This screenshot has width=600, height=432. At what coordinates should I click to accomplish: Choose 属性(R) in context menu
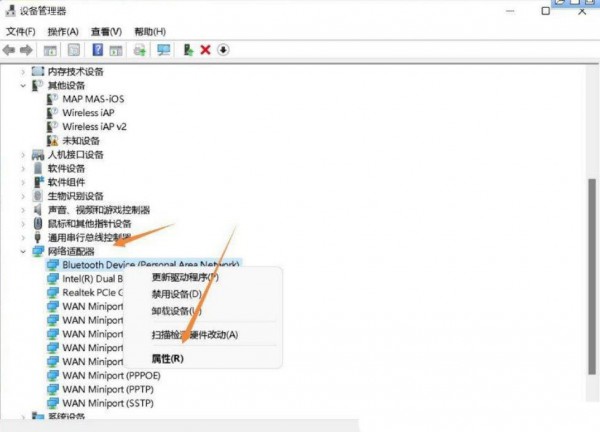[x=168, y=359]
